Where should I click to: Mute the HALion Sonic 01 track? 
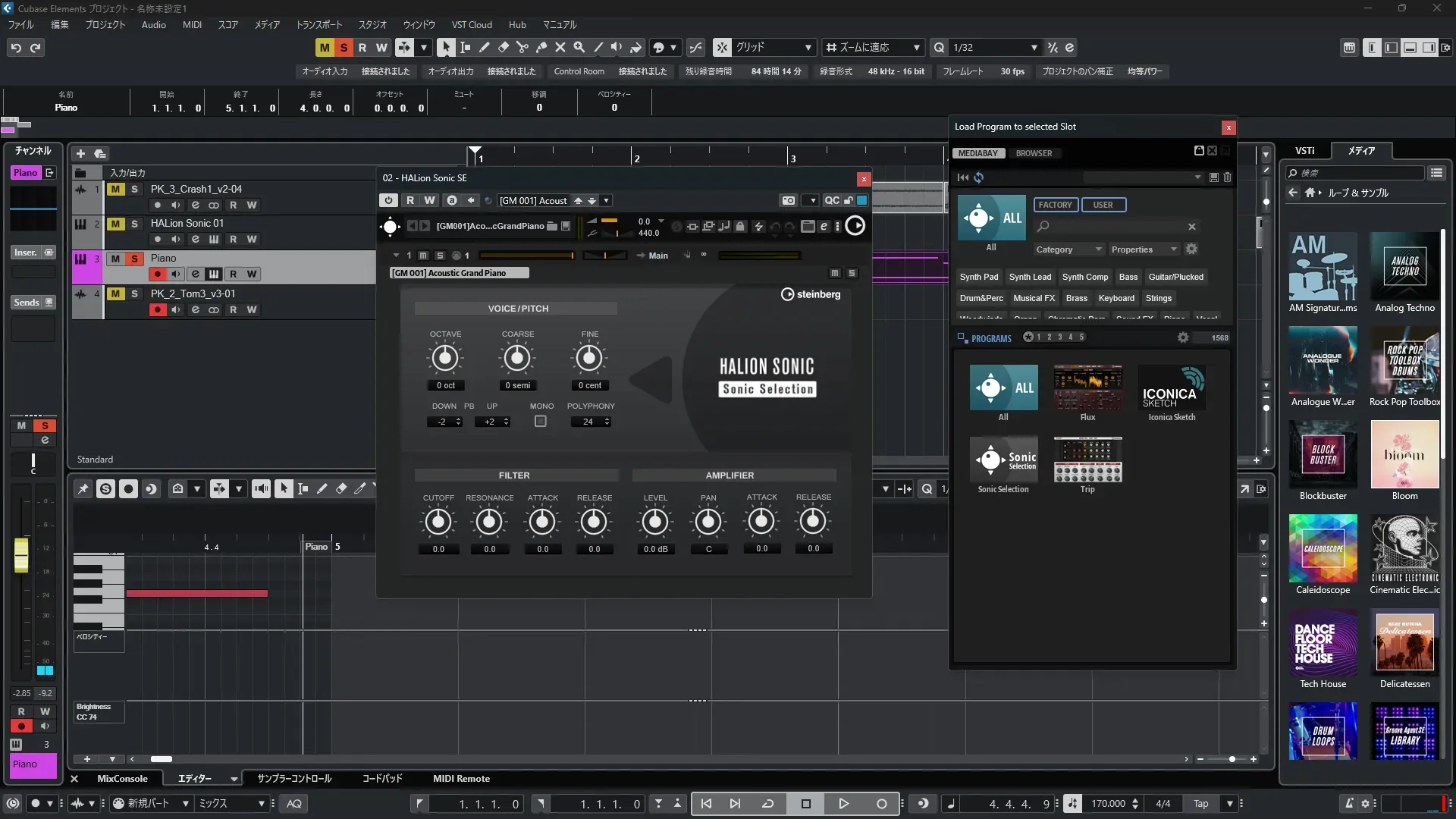click(115, 224)
